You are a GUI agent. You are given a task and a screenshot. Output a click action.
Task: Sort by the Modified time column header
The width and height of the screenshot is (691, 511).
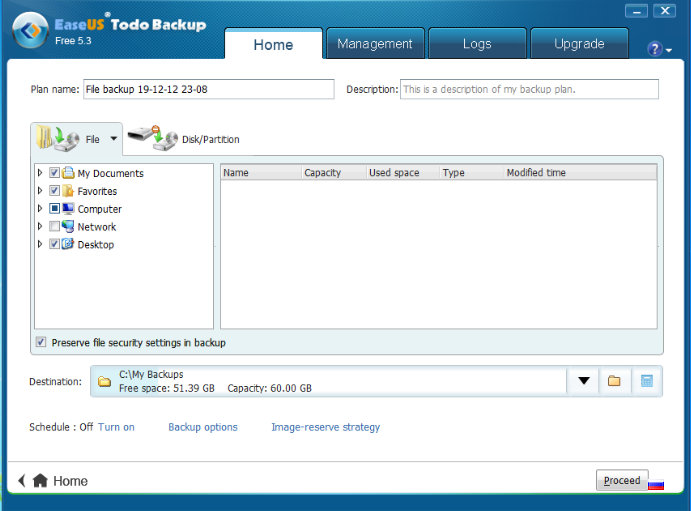pyautogui.click(x=580, y=172)
